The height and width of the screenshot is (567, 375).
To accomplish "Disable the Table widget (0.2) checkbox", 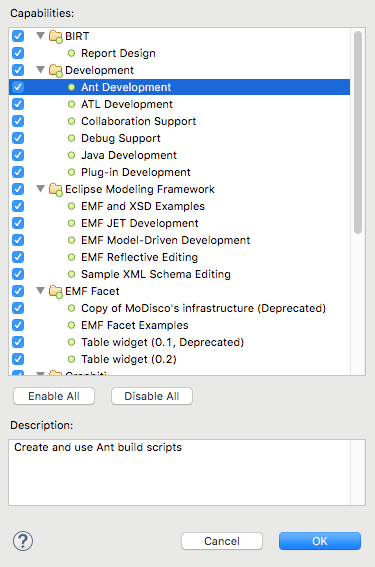I will [x=18, y=359].
